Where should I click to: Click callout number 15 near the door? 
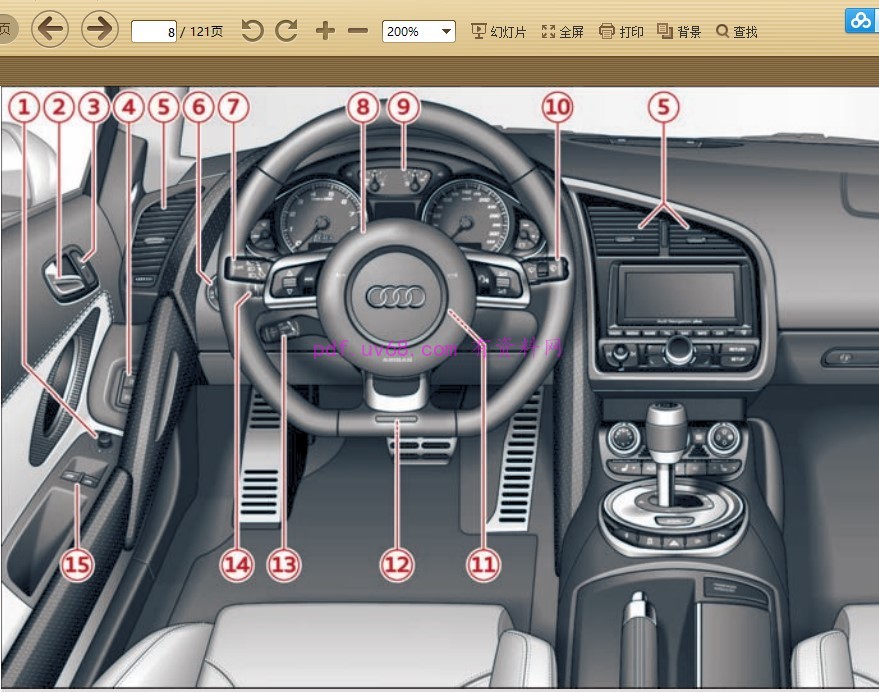[77, 564]
